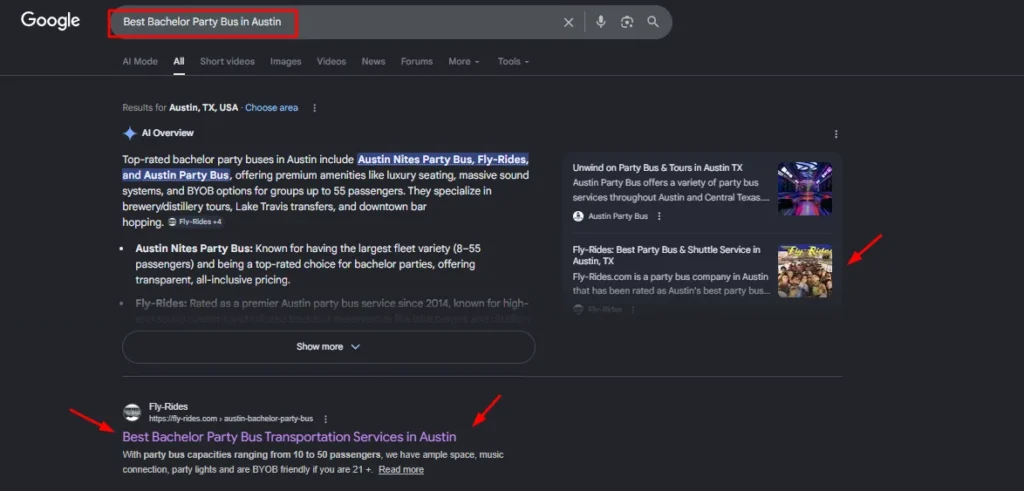Click the Fly-Rides +4 sources chip

195,222
